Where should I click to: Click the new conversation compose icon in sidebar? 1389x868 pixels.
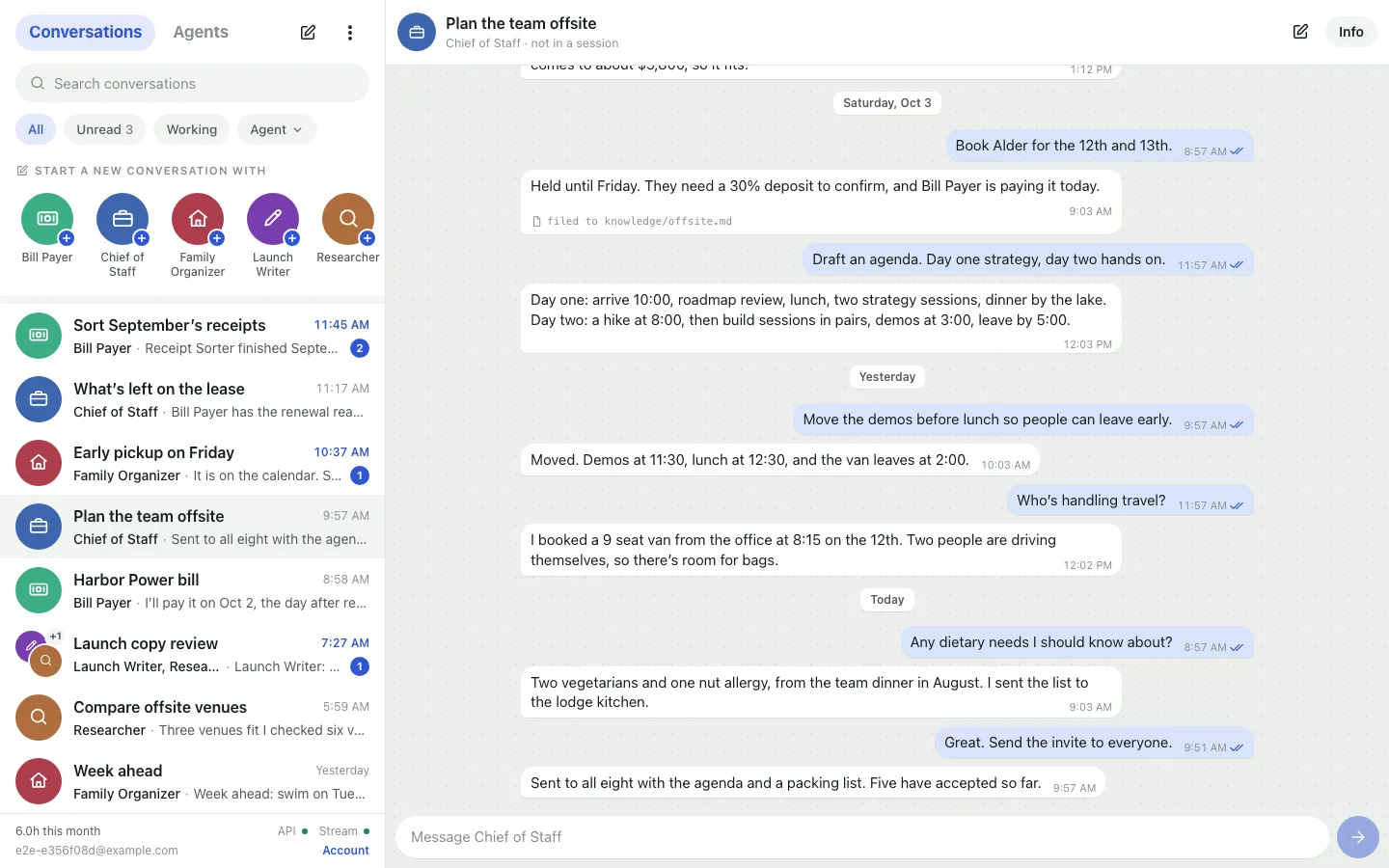click(308, 33)
